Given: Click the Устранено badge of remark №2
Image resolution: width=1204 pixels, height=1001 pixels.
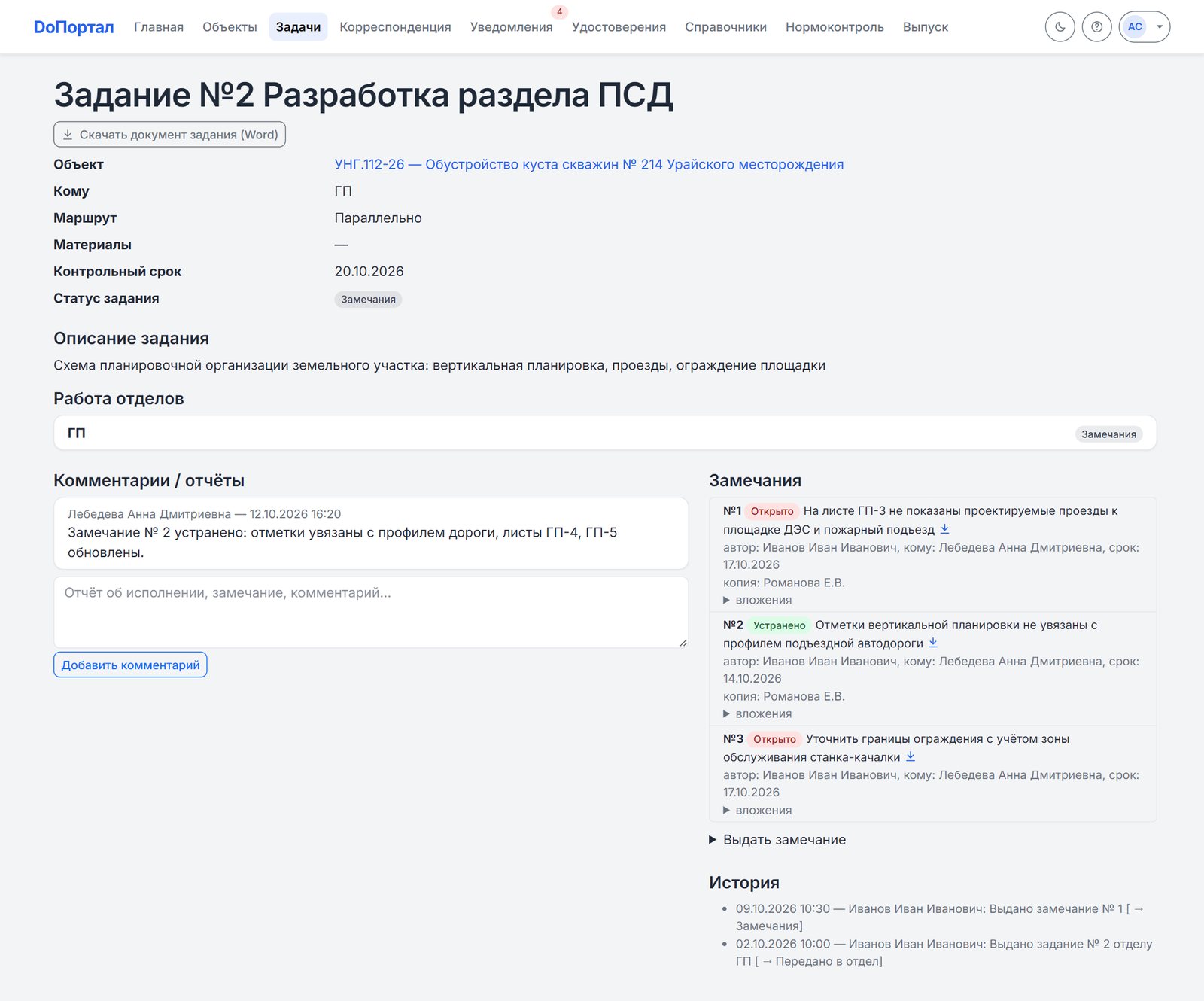Looking at the screenshot, I should coord(779,625).
